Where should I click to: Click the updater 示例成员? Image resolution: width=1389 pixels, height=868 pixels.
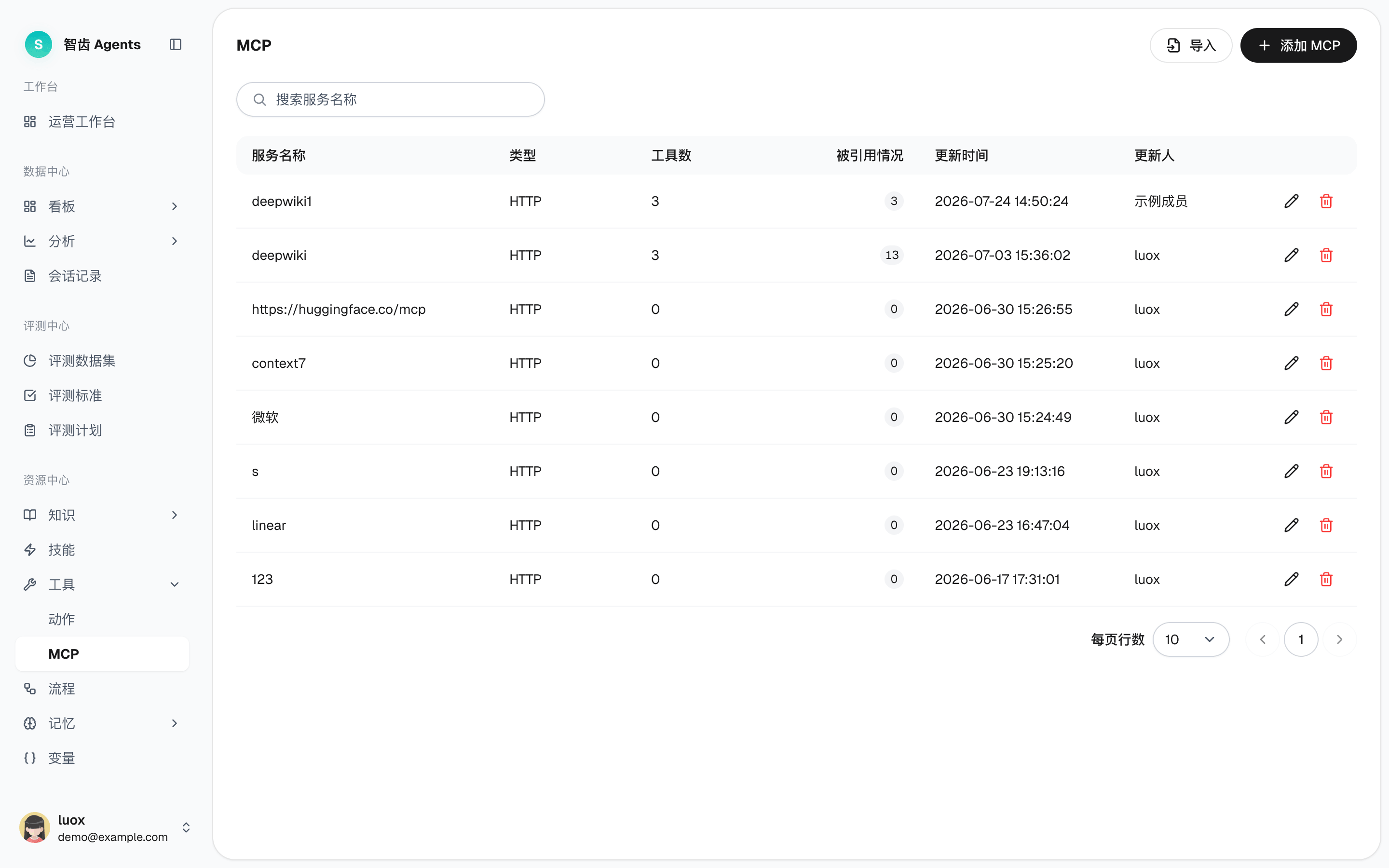[1160, 201]
